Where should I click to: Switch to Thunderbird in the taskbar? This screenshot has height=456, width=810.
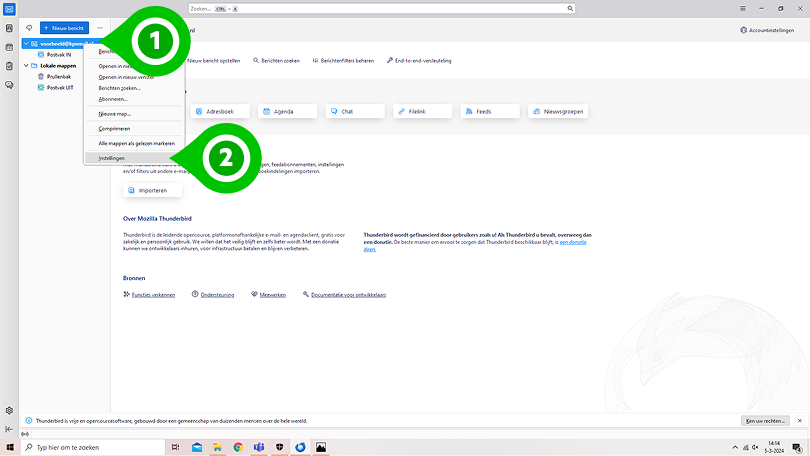[300, 447]
